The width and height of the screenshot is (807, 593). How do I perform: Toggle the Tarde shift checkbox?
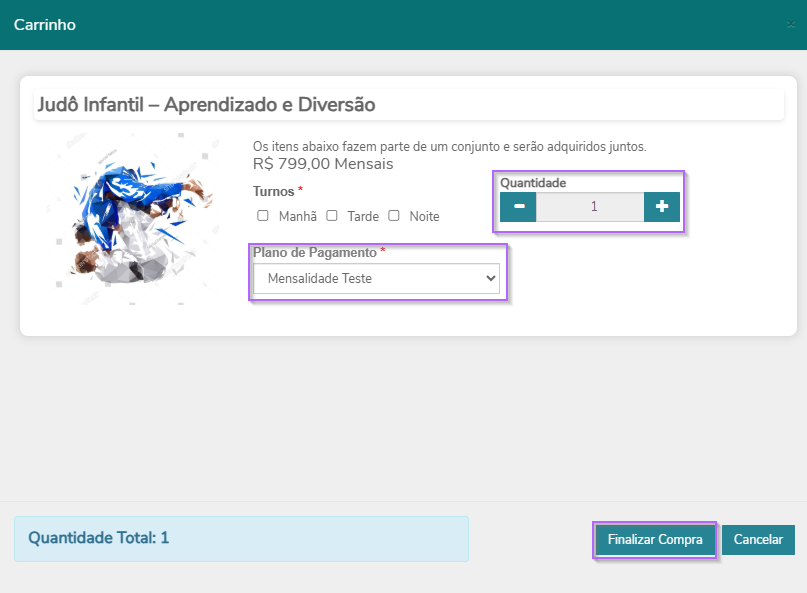tap(332, 215)
